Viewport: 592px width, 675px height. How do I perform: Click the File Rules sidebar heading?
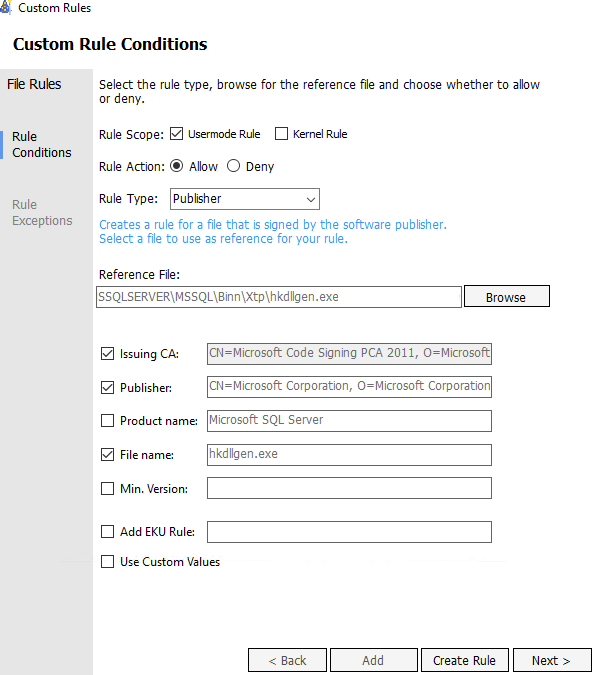pyautogui.click(x=34, y=84)
